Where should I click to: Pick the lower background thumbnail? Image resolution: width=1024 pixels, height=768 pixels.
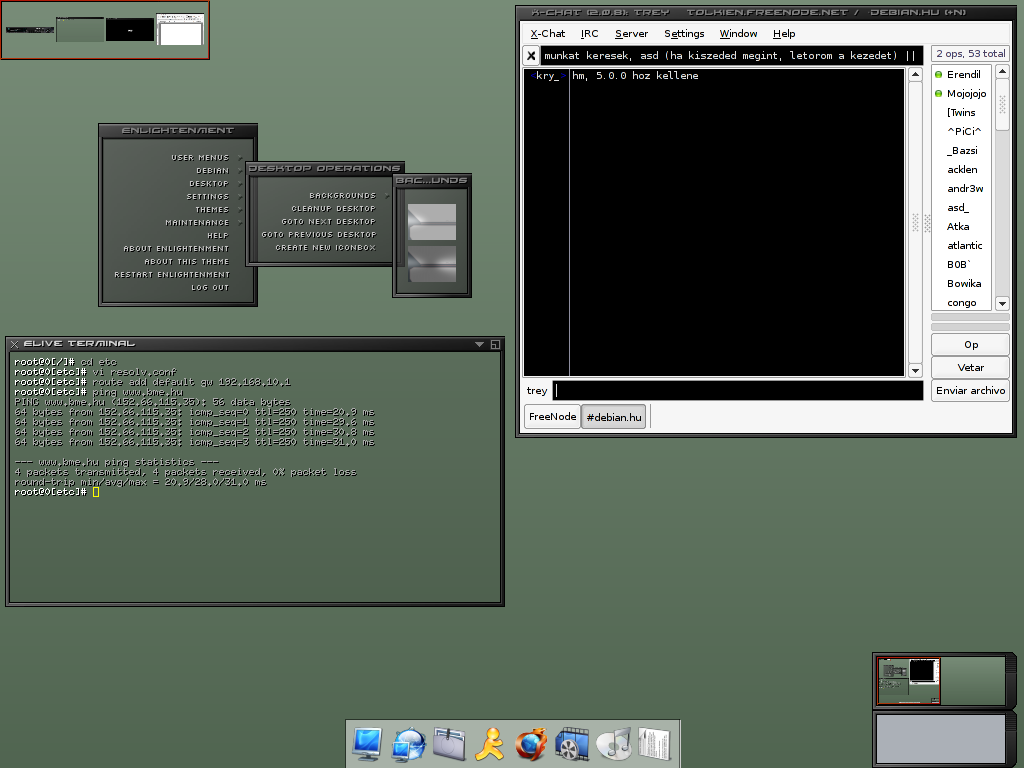click(x=432, y=264)
